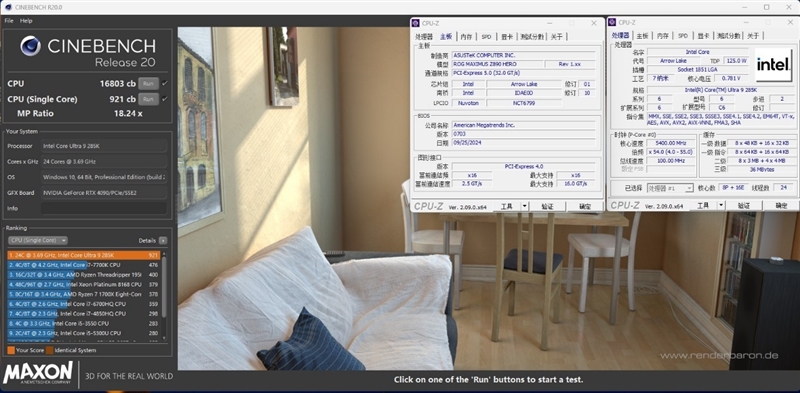Select ranking row Intel Core Ultra 9 285K
Viewport: 800px width, 393px height.
point(84,255)
